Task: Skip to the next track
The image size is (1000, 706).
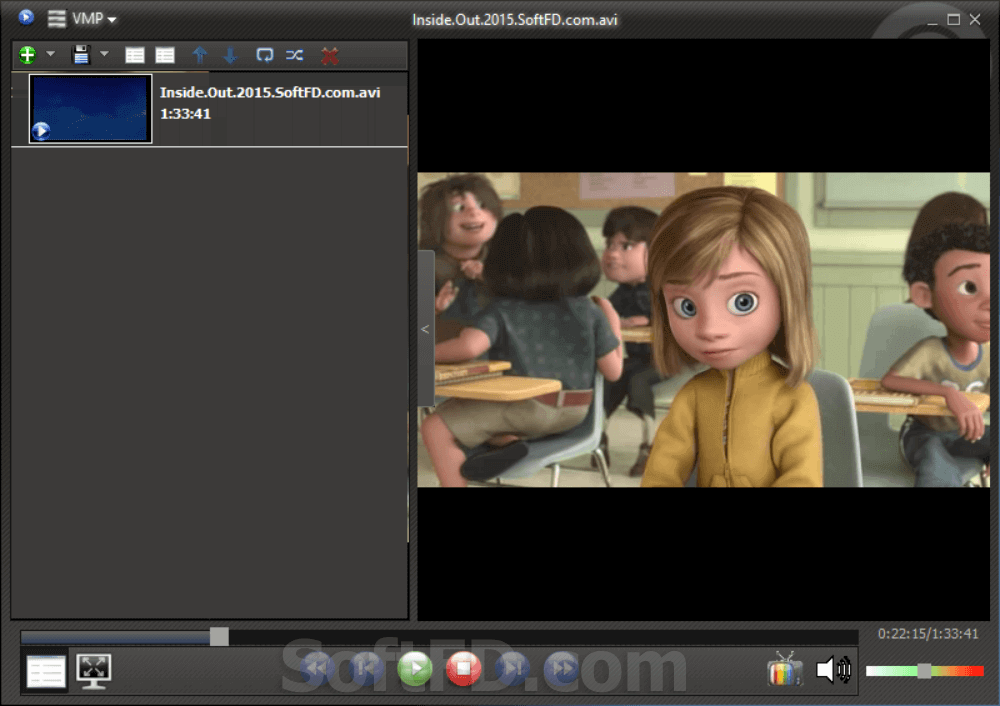Action: pyautogui.click(x=513, y=668)
